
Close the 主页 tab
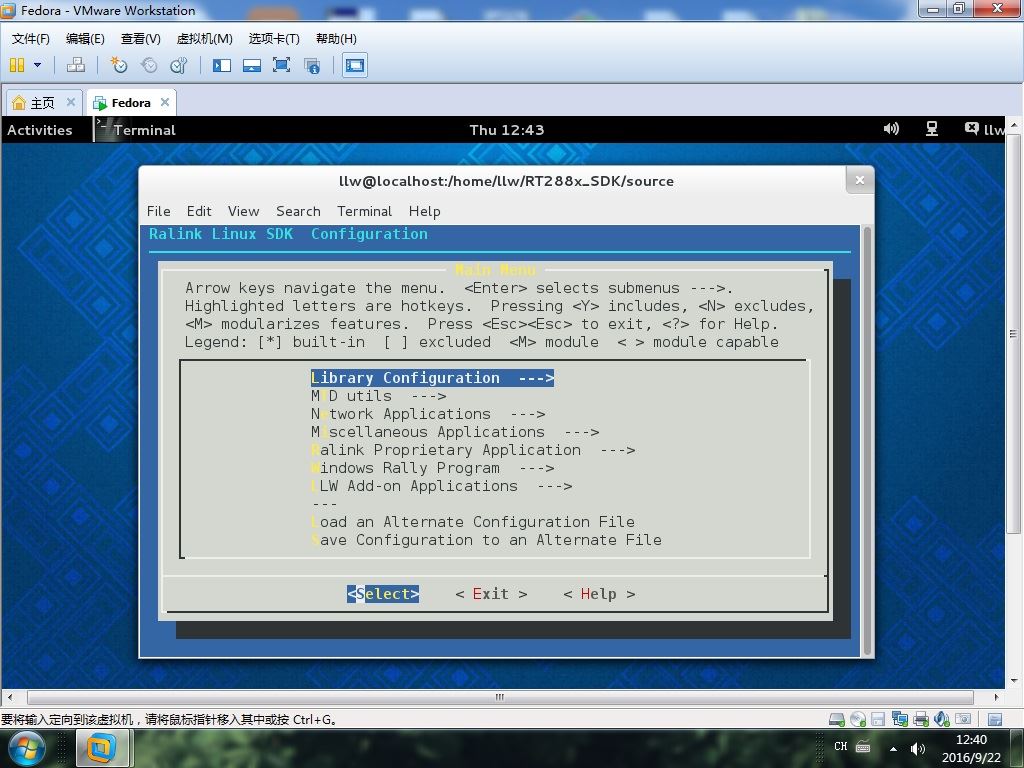[71, 102]
